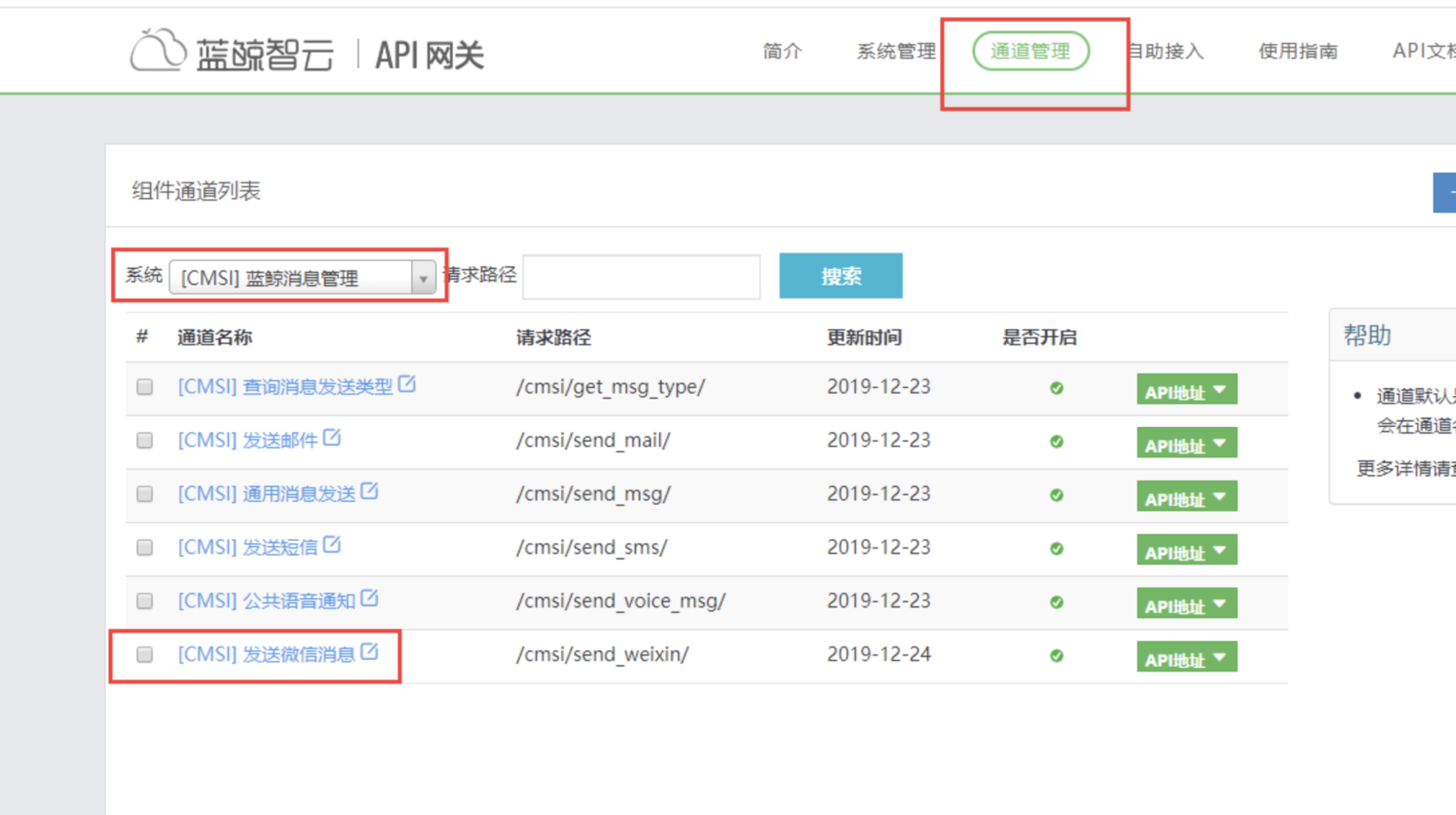
Task: Open the 系统管理 navigation tab
Action: pos(897,51)
